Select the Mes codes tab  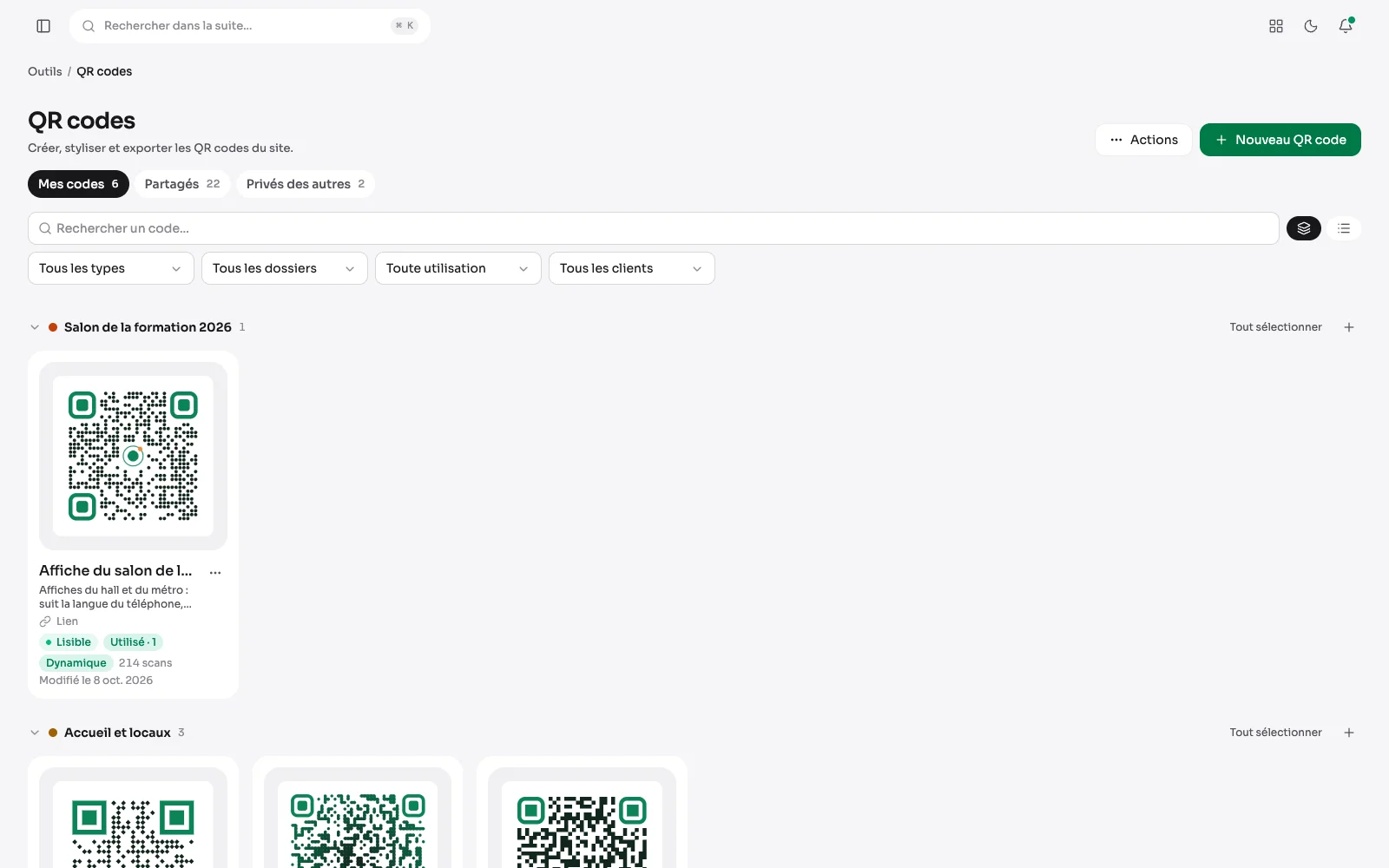point(78,184)
